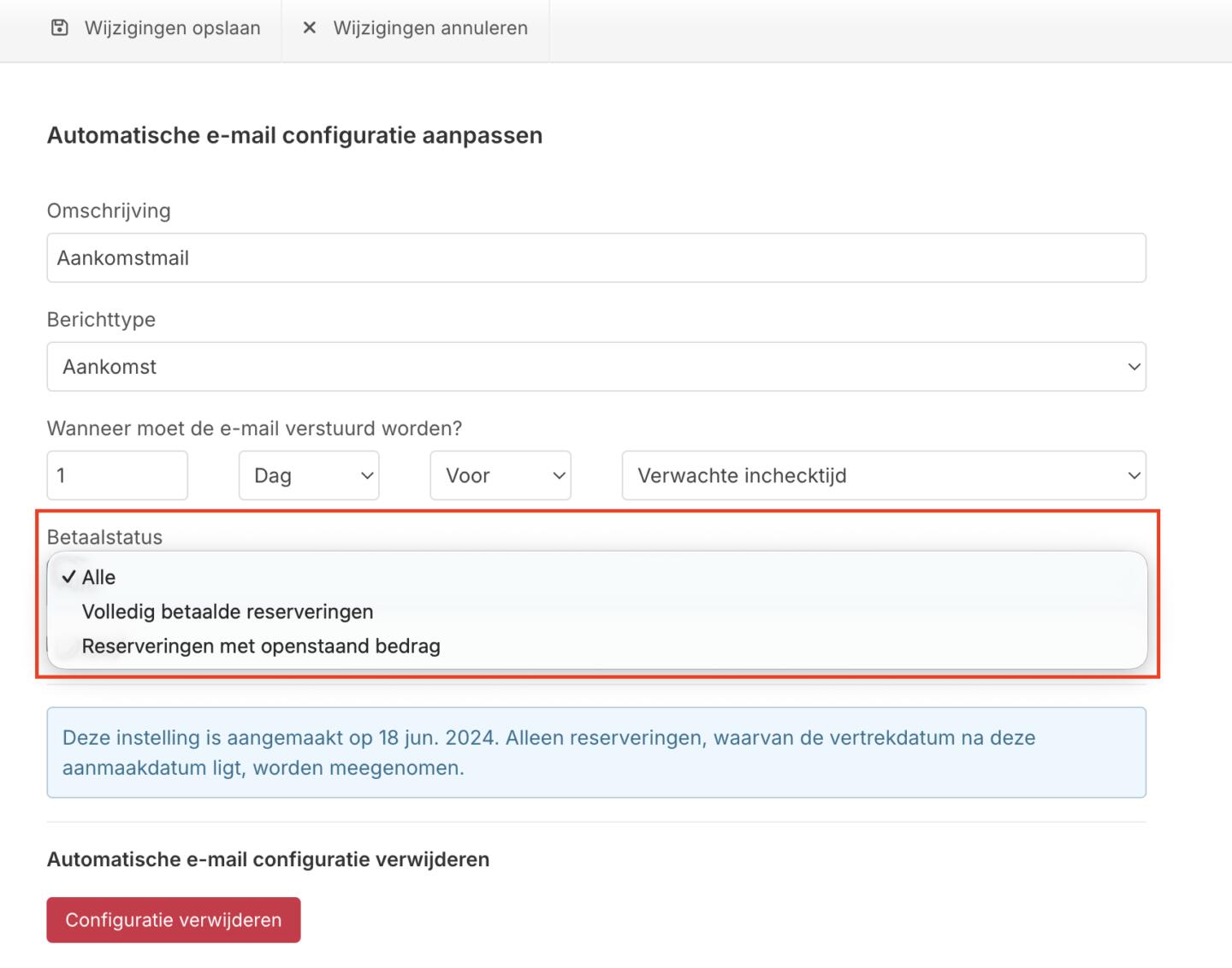
Task: Choose 'Reserveringen met openstaand bedrag' option
Action: coord(261,646)
